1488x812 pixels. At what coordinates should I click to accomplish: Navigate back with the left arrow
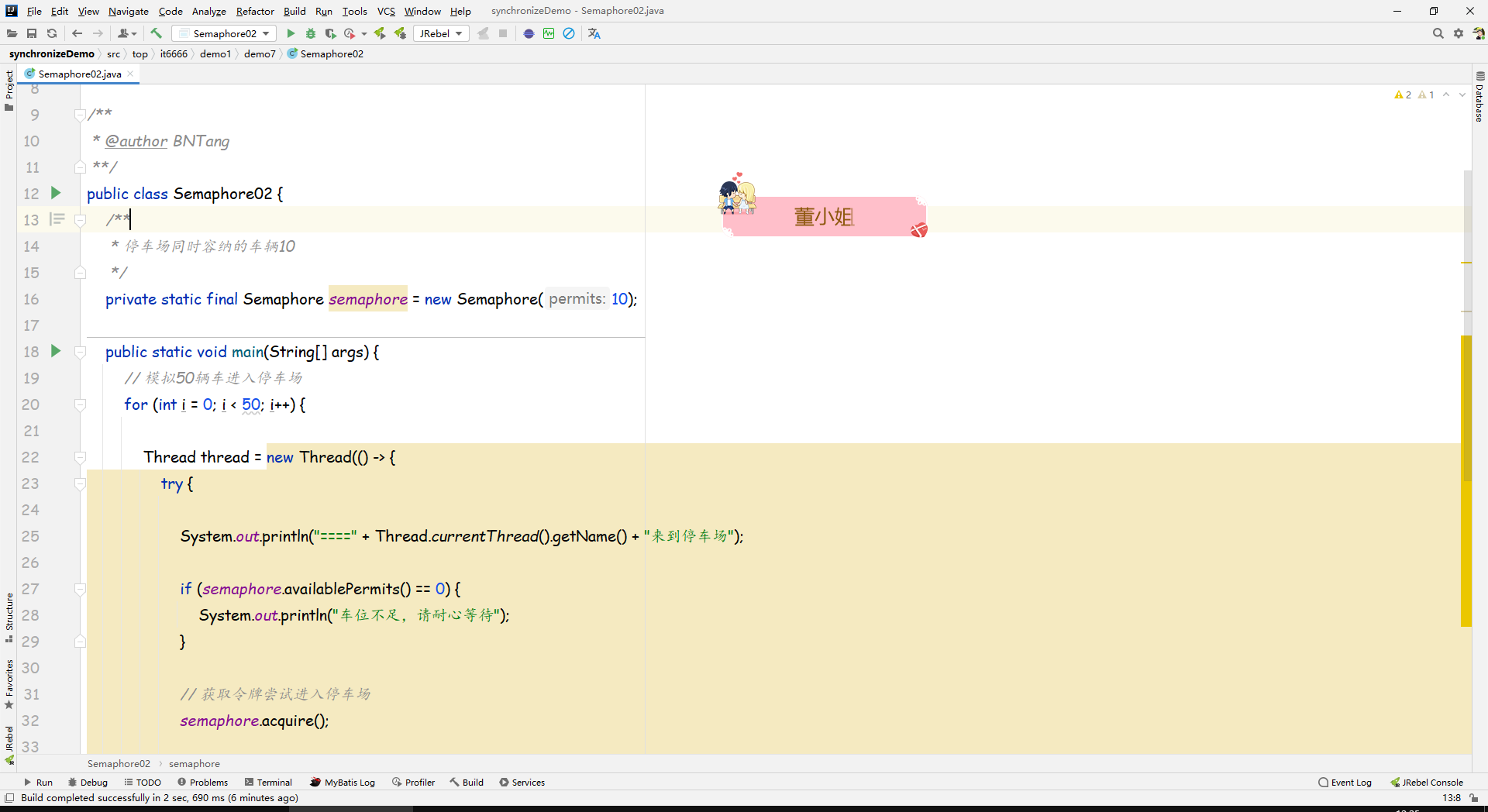[x=77, y=33]
